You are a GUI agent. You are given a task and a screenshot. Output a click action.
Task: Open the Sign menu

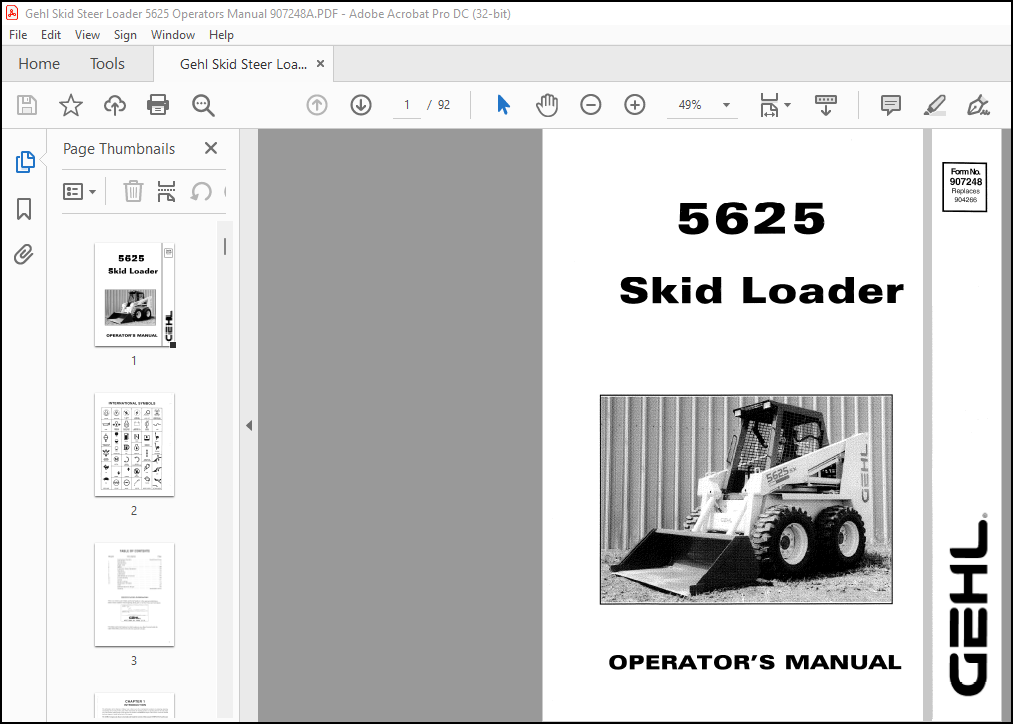[125, 35]
